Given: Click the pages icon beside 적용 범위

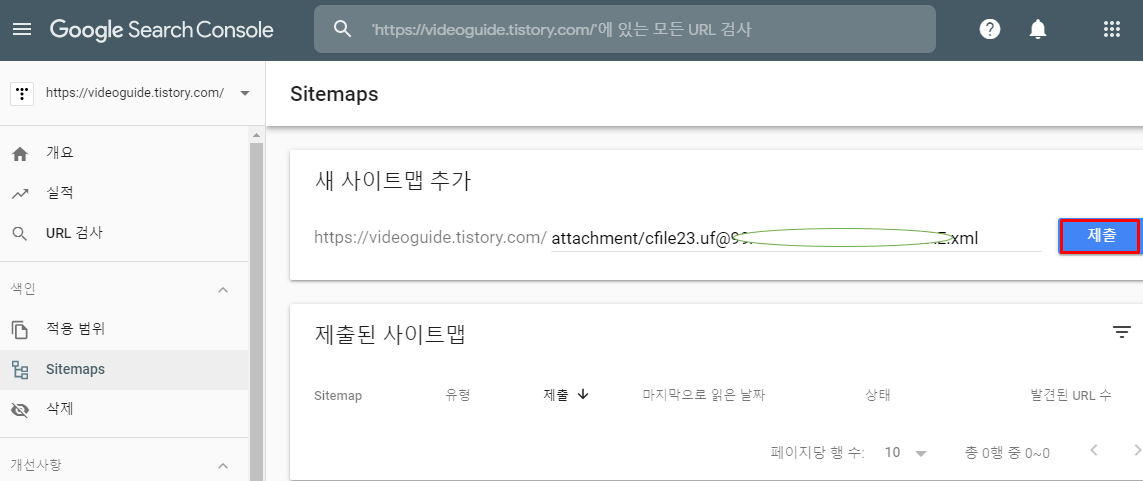Looking at the screenshot, I should (x=20, y=329).
